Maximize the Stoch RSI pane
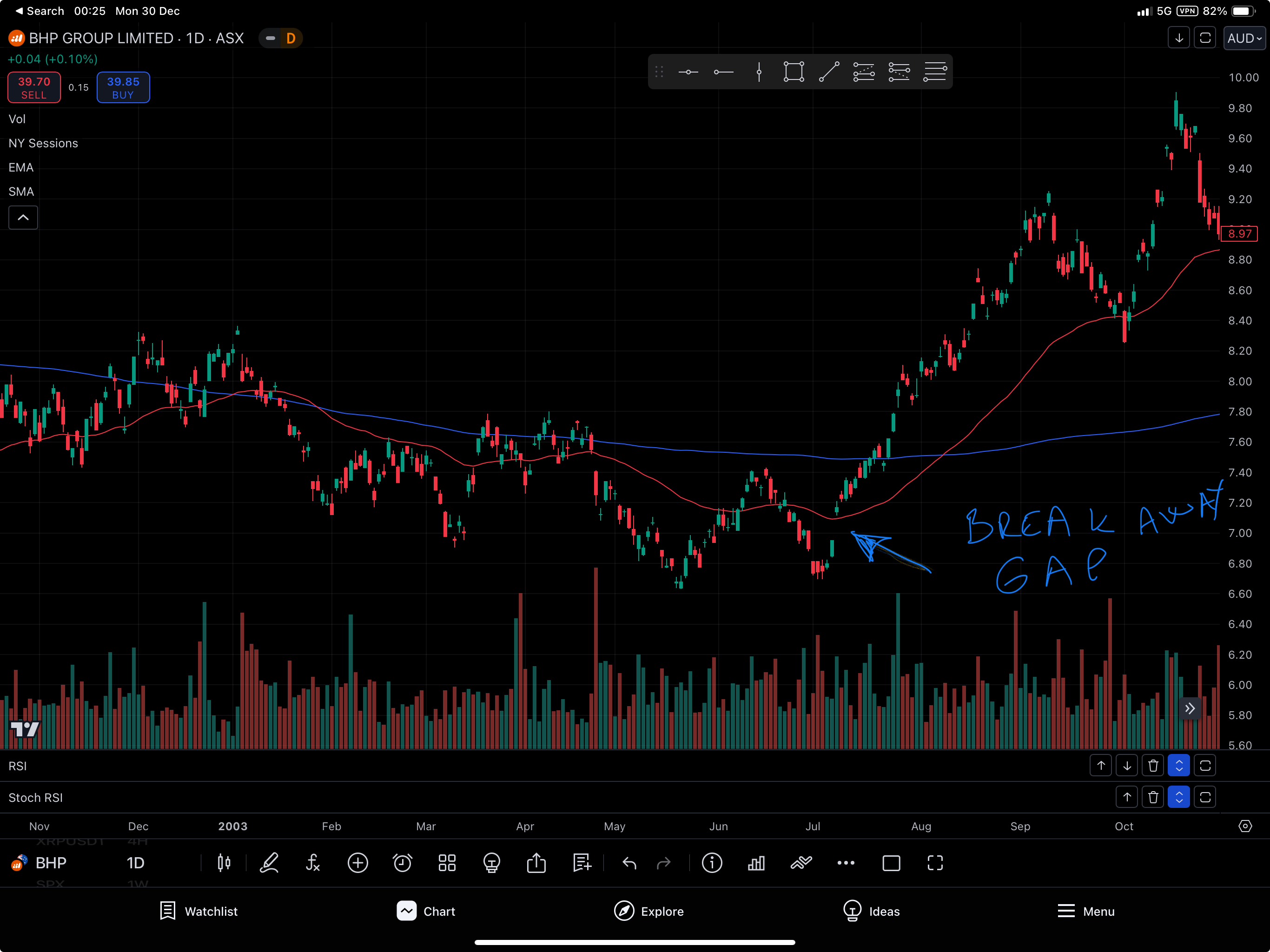 click(1205, 797)
